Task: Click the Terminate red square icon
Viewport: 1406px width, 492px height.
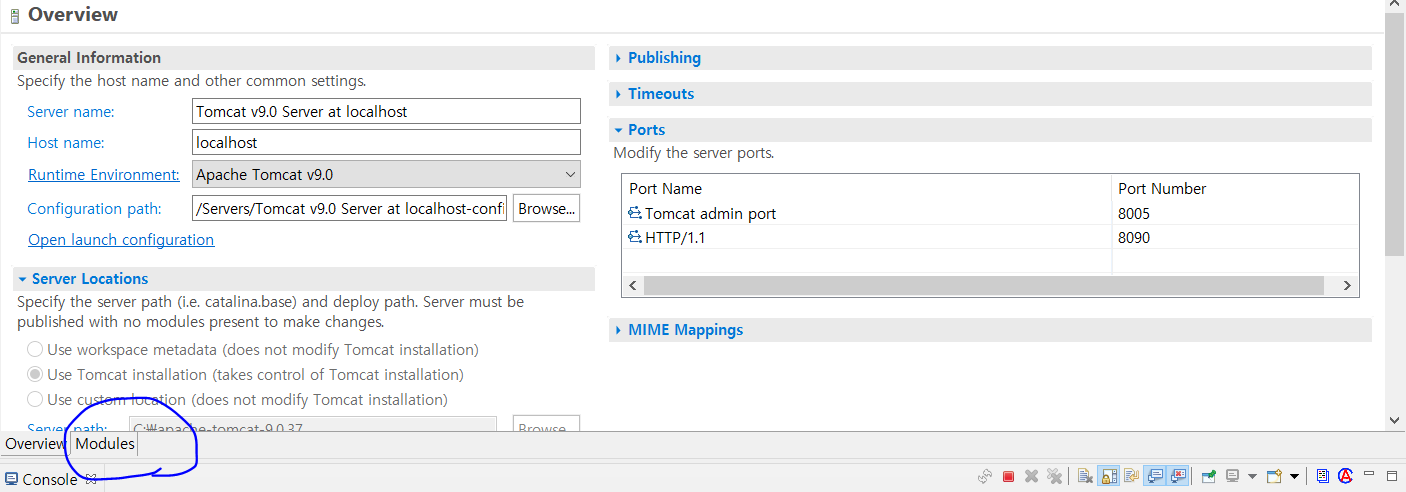Action: 1008,476
